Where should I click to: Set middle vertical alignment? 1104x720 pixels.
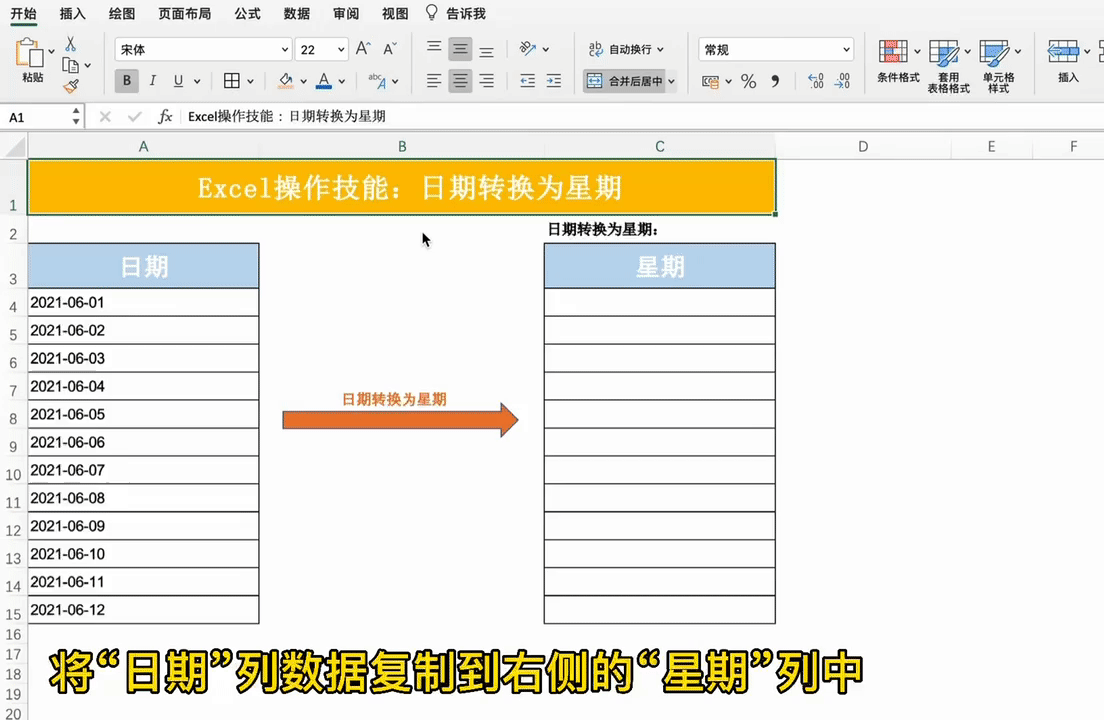(x=460, y=49)
